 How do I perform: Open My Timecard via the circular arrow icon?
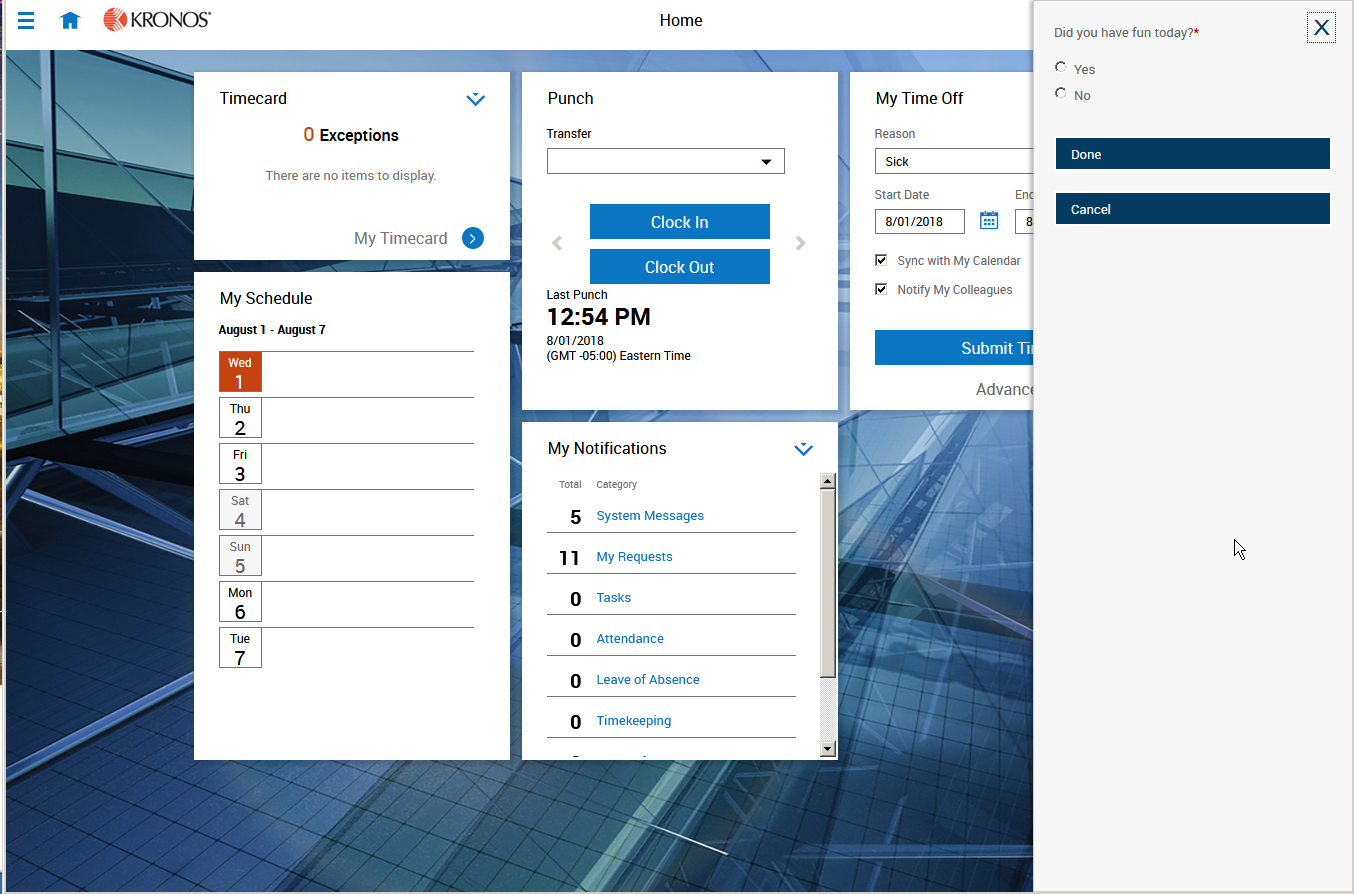pyautogui.click(x=471, y=238)
